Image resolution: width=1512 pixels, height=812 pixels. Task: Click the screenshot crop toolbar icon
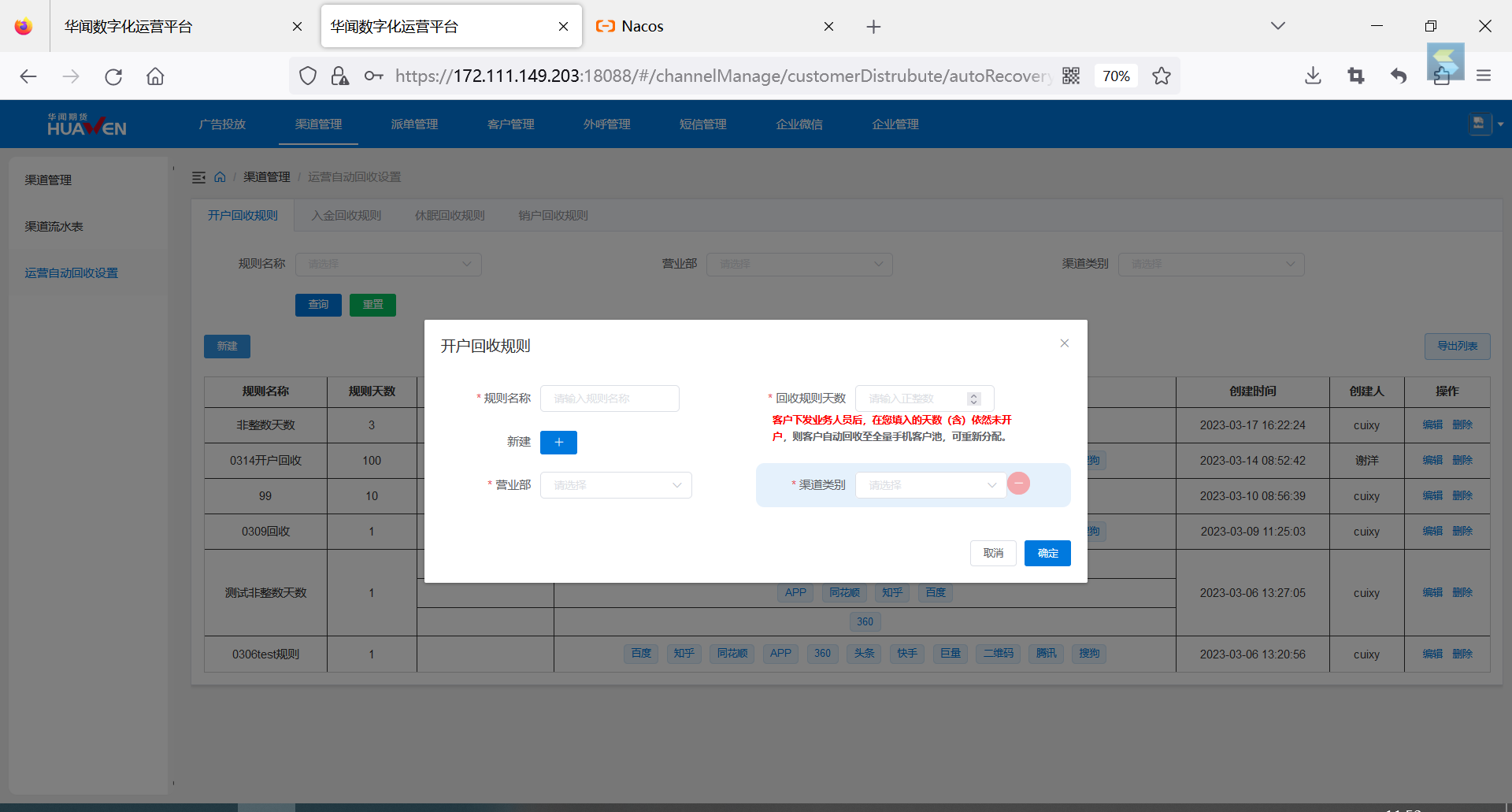[x=1355, y=76]
